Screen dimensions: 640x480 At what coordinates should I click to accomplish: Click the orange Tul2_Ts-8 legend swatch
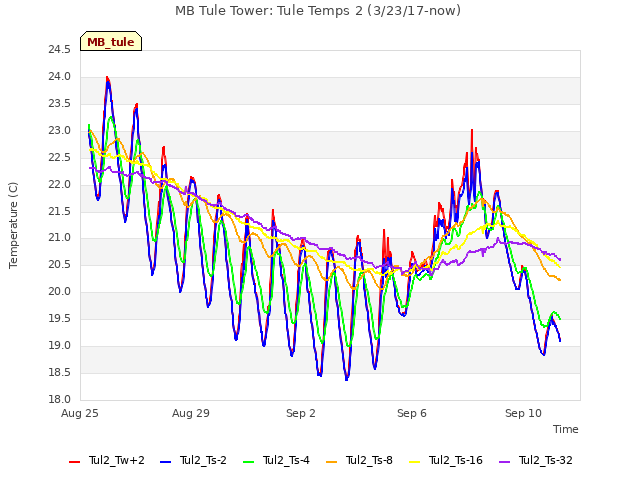[x=332, y=462]
